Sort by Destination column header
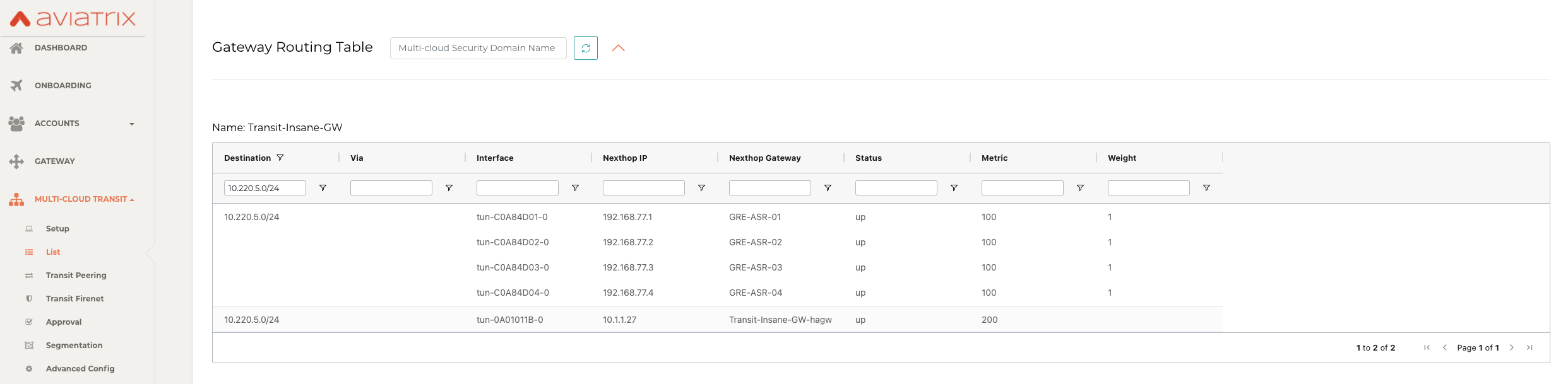This screenshot has height=384, width=1568. [247, 158]
